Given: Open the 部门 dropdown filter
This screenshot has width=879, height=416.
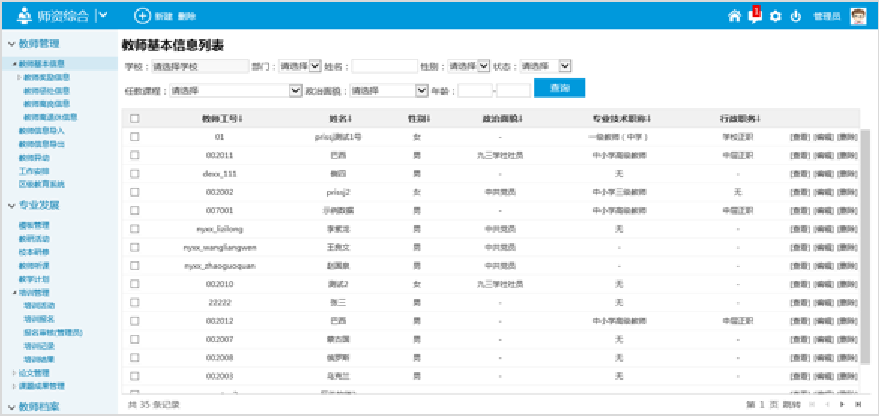Looking at the screenshot, I should [x=299, y=66].
